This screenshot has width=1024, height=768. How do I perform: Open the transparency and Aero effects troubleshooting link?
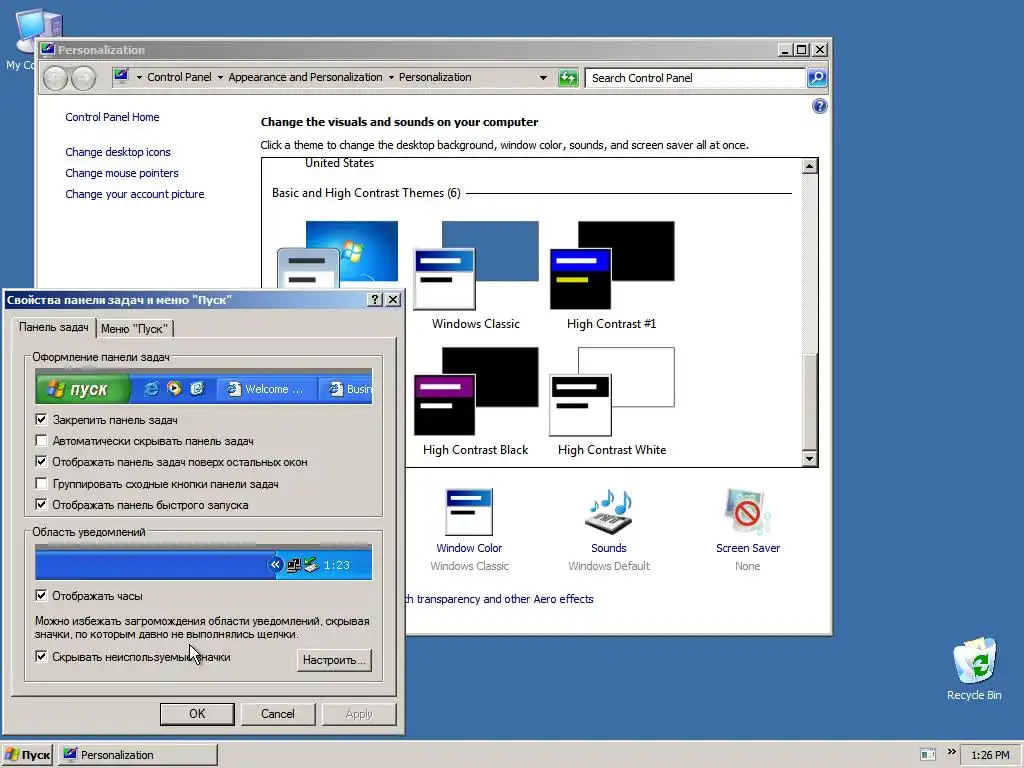(500, 599)
